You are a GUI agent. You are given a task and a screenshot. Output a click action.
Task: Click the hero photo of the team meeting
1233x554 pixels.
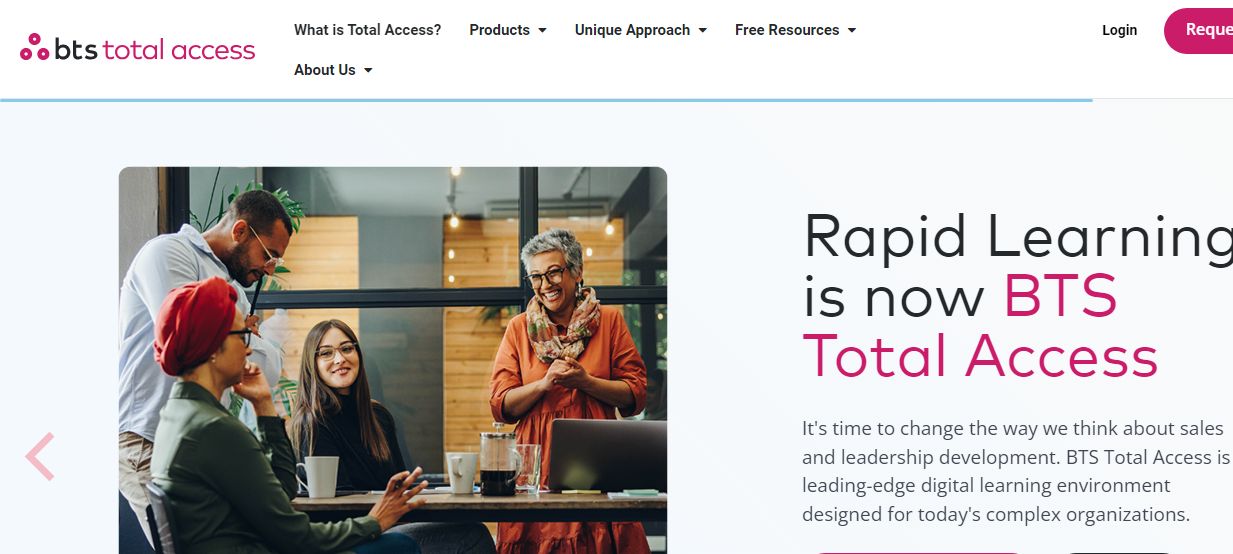[x=393, y=360]
